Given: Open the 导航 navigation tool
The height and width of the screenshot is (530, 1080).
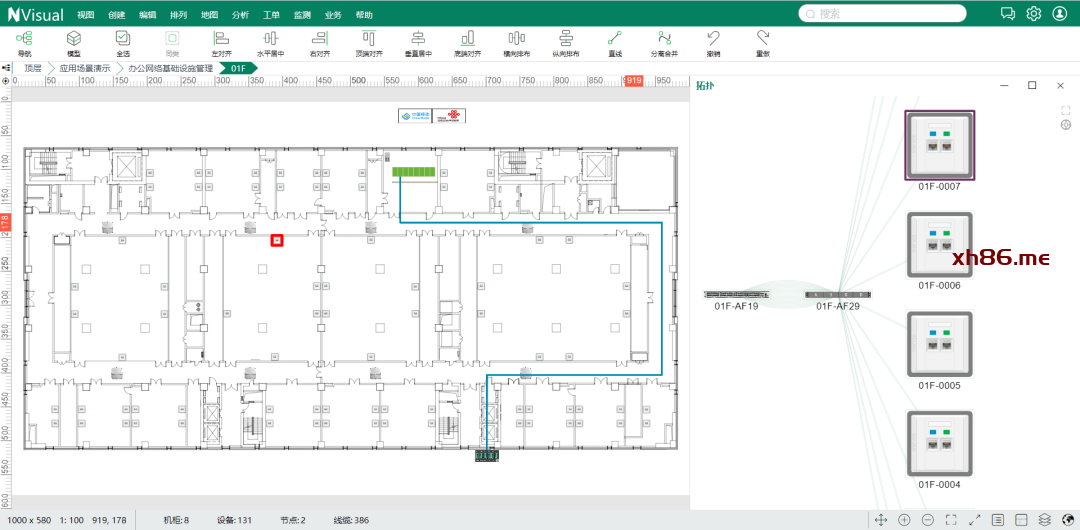Looking at the screenshot, I should tap(24, 43).
